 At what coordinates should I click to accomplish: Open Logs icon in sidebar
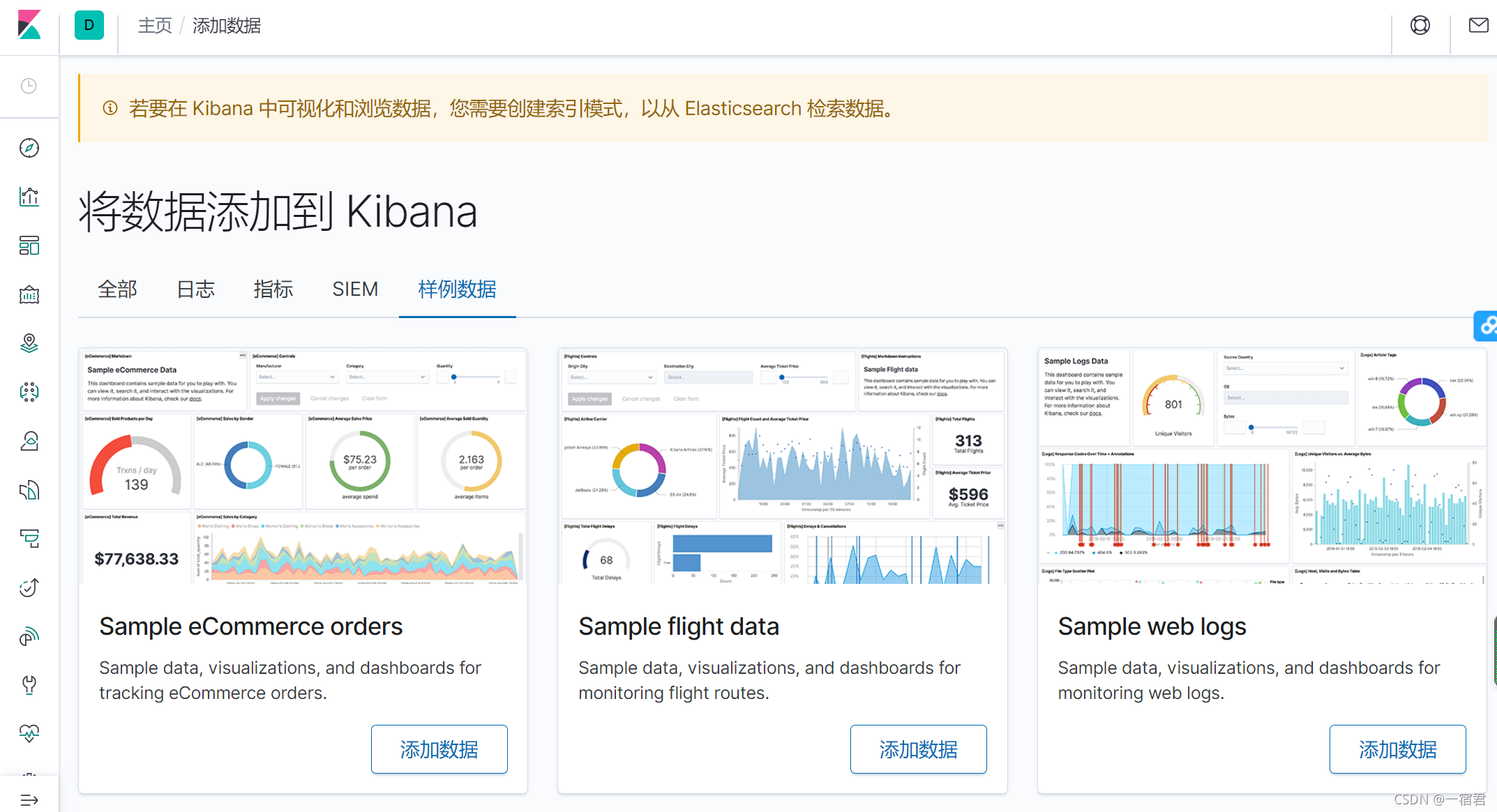[29, 490]
